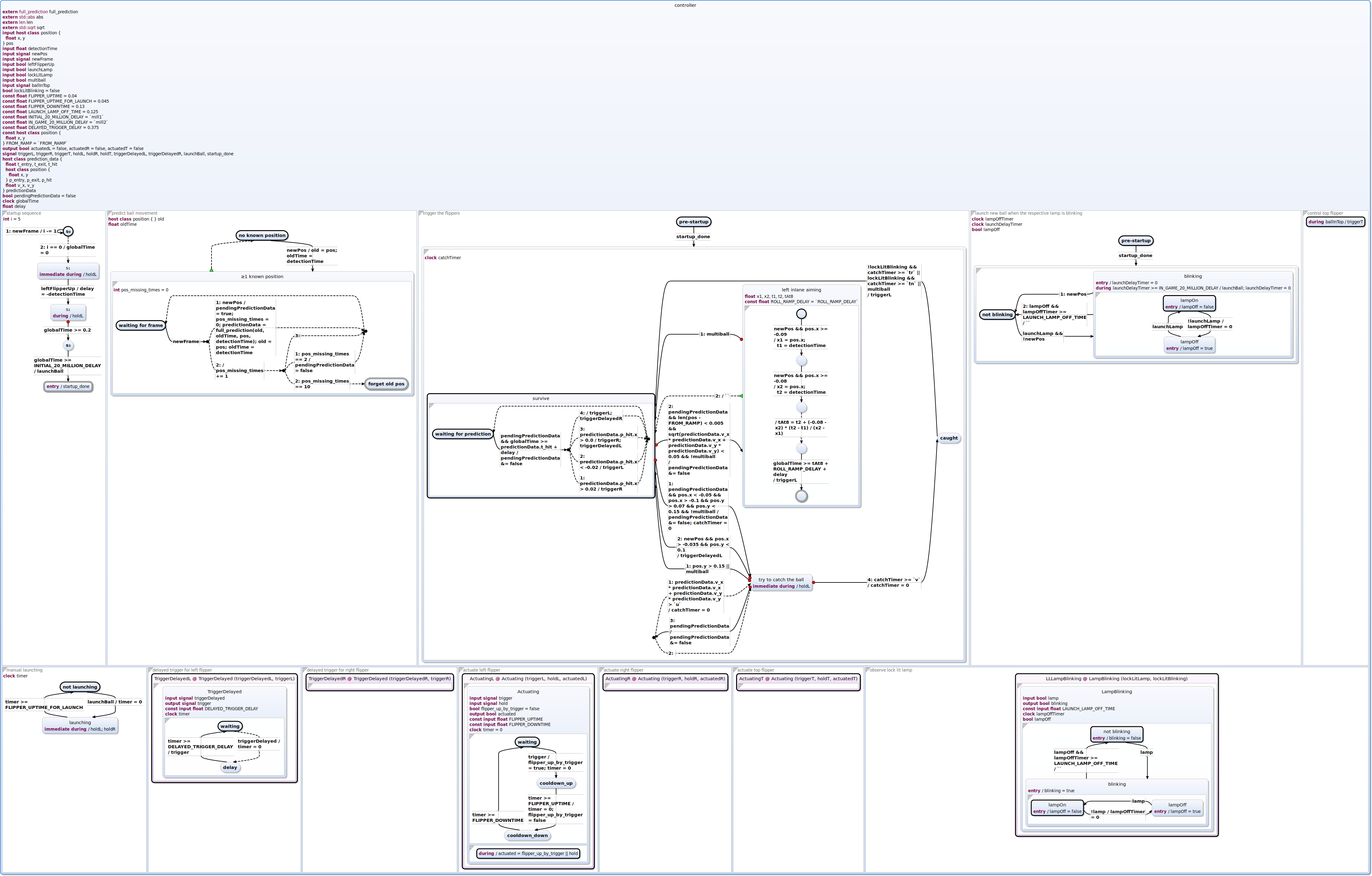Collapse the 'launch new ball' region
The width and height of the screenshot is (1372, 876).
click(973, 214)
